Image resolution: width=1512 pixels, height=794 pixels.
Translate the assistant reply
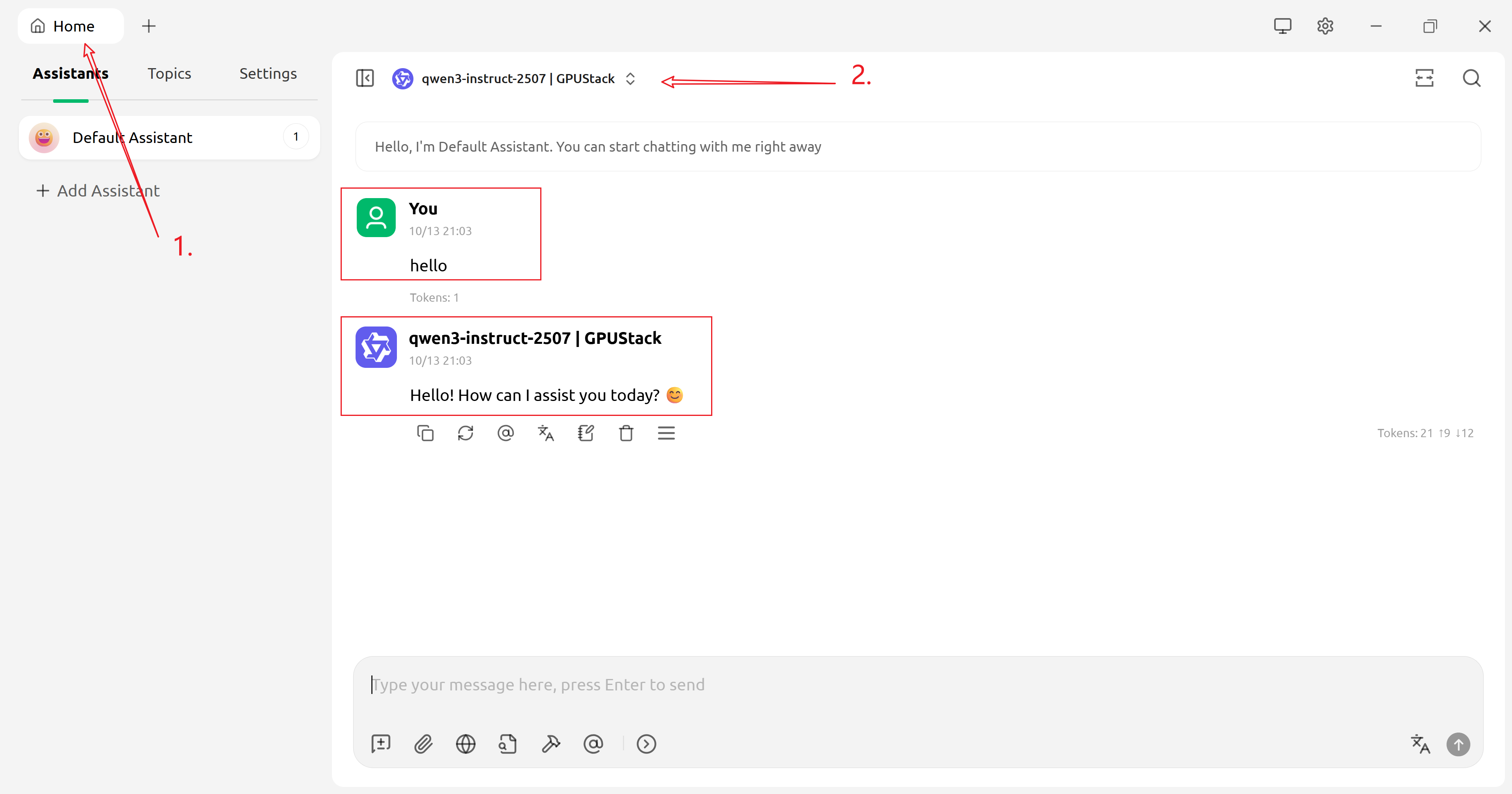pos(546,433)
